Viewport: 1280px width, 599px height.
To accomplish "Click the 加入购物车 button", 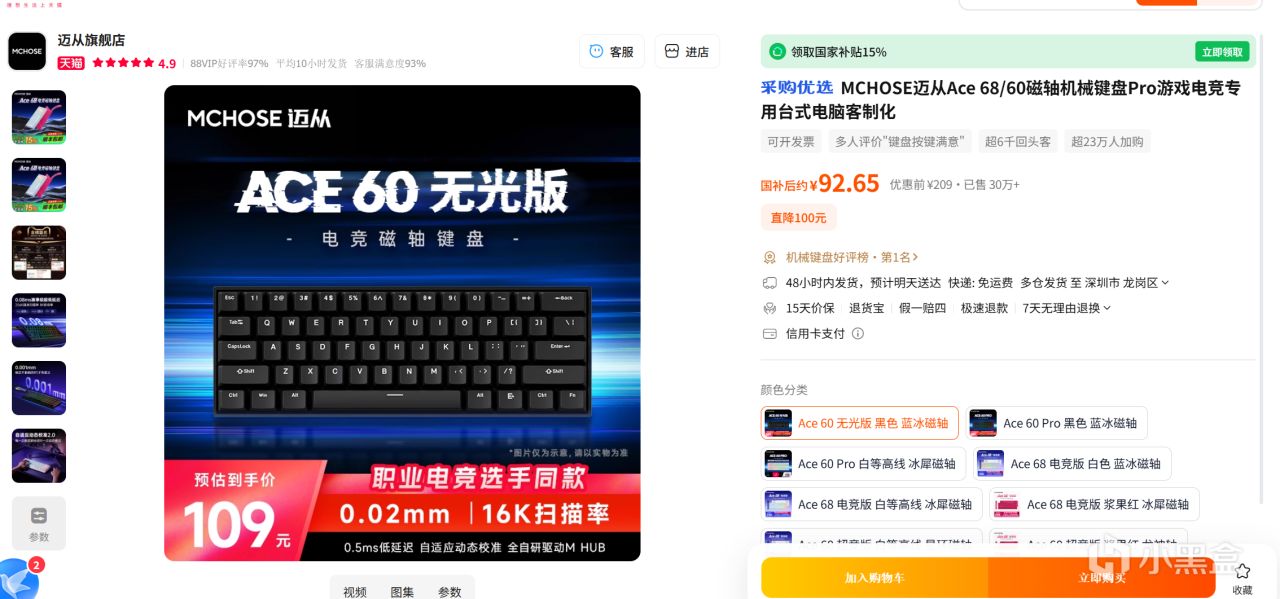I will pos(874,578).
